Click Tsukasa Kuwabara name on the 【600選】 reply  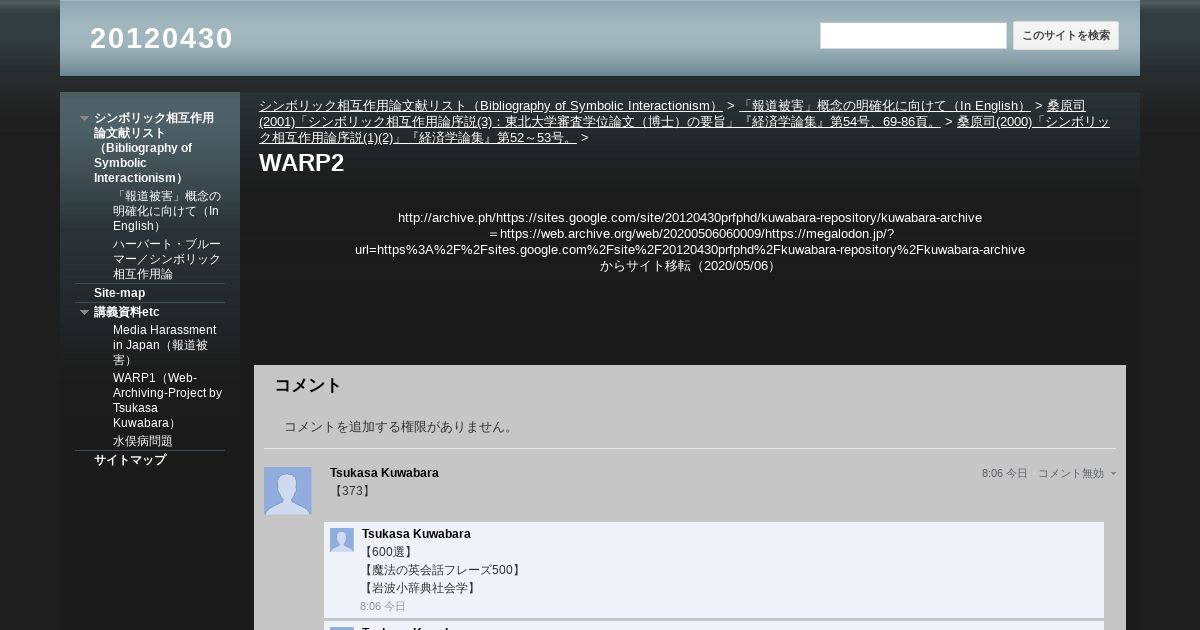tap(416, 534)
